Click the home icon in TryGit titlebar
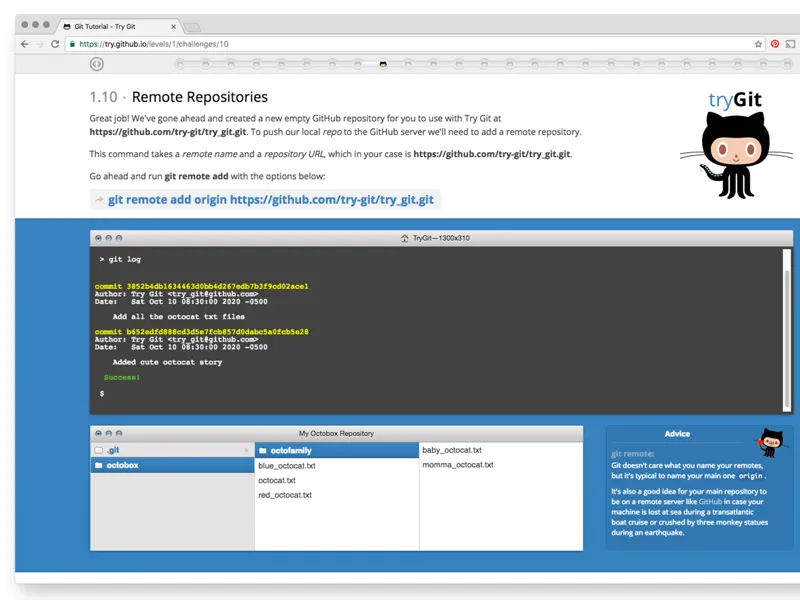The image size is (800, 600). (405, 238)
